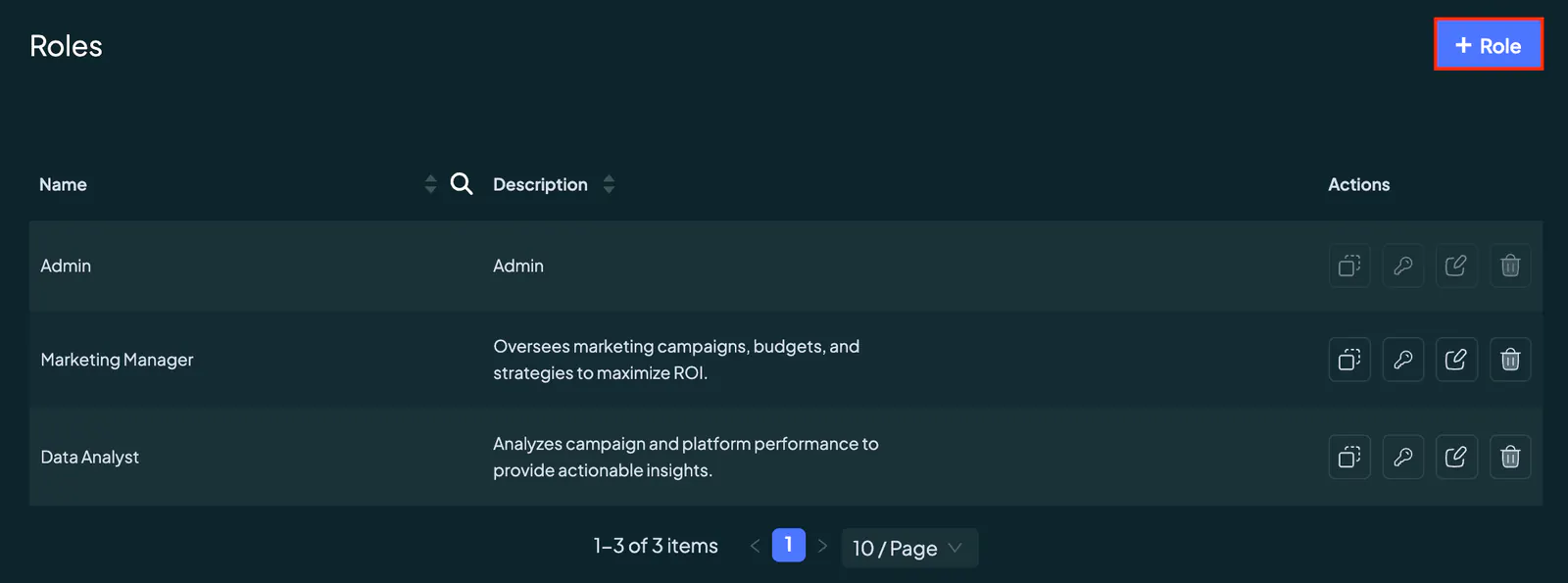Search roles by name

pos(462,184)
